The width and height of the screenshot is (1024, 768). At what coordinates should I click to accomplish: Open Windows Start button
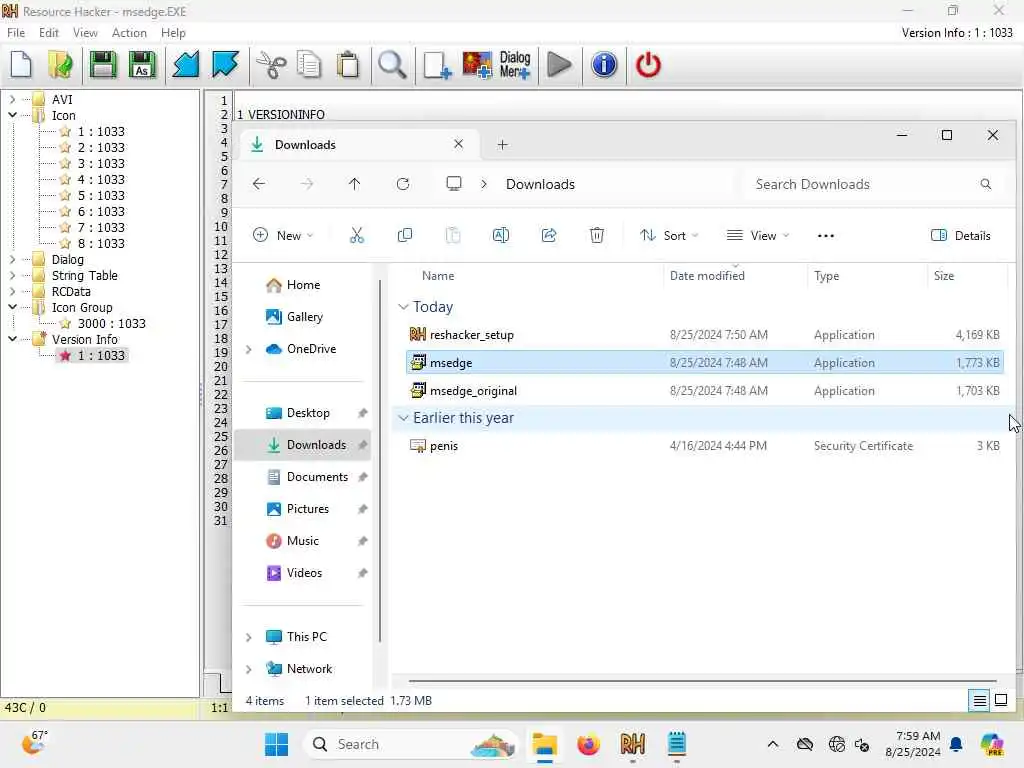pyautogui.click(x=276, y=744)
